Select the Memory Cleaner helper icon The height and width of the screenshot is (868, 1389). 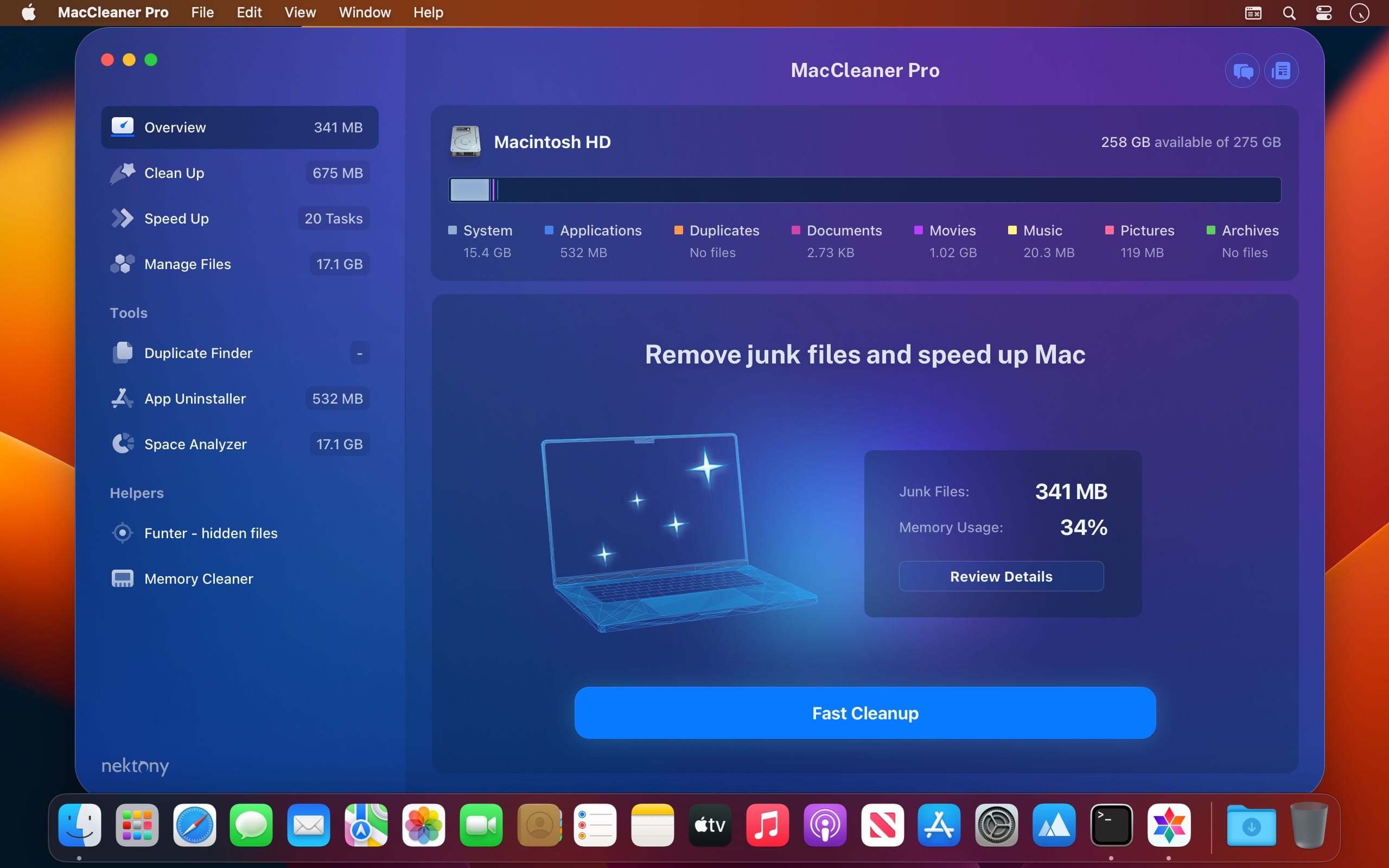click(122, 578)
